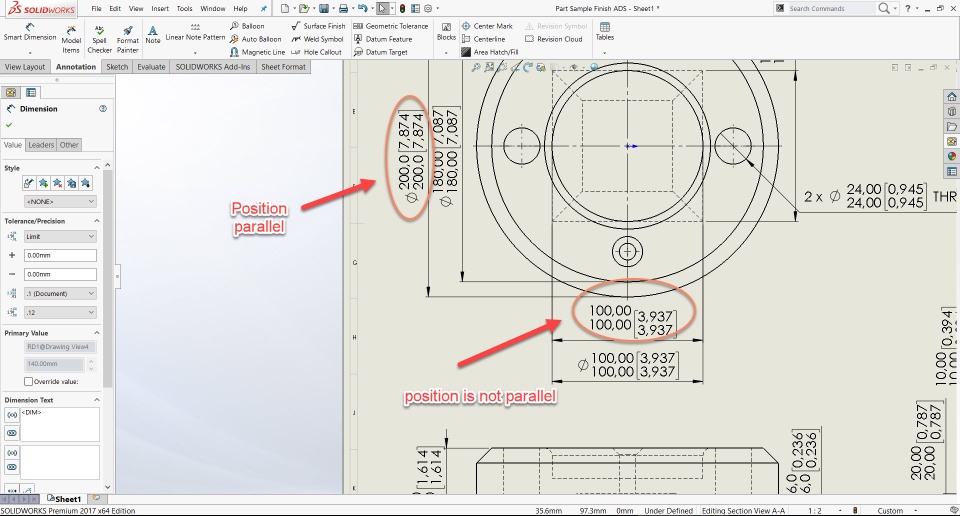960x516 pixels.
Task: Collapse the Primary Value section
Action: [97, 332]
